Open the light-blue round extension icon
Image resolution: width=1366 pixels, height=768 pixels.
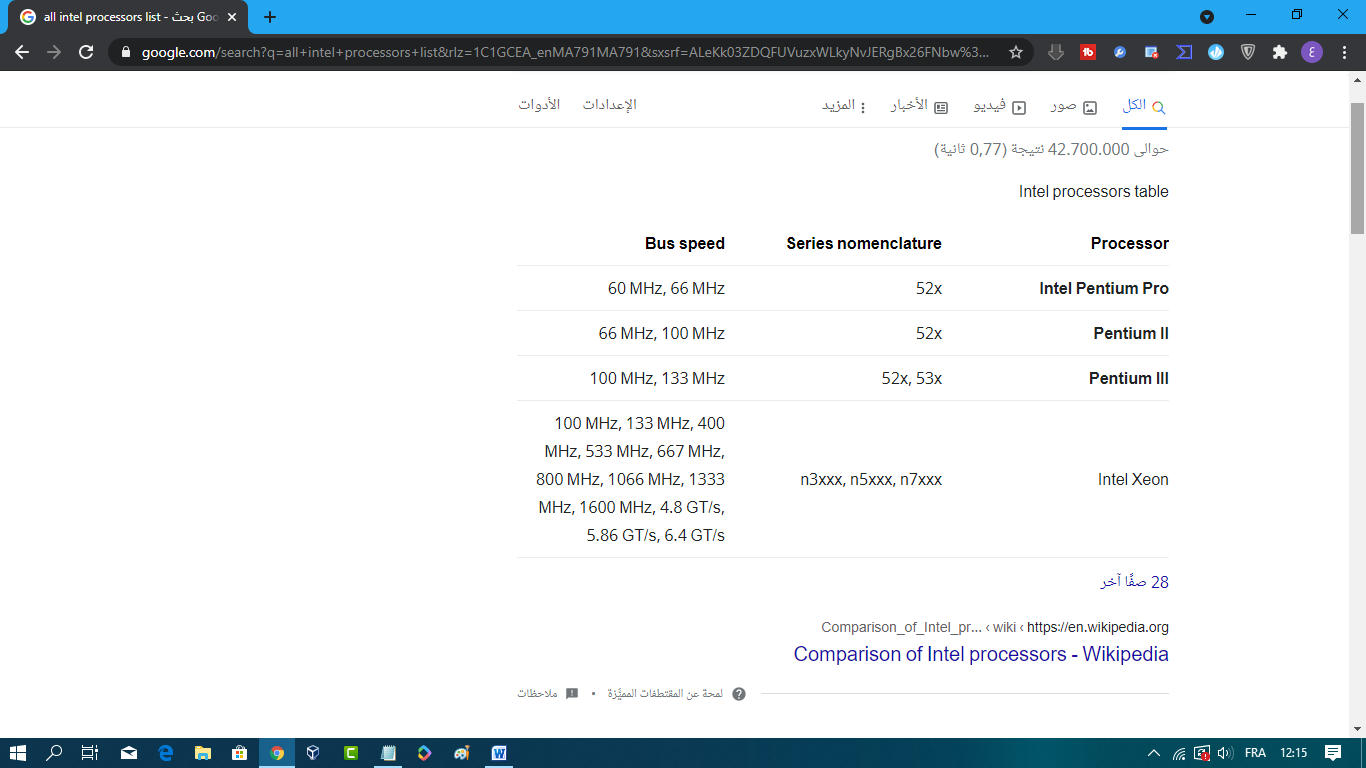(1216, 52)
